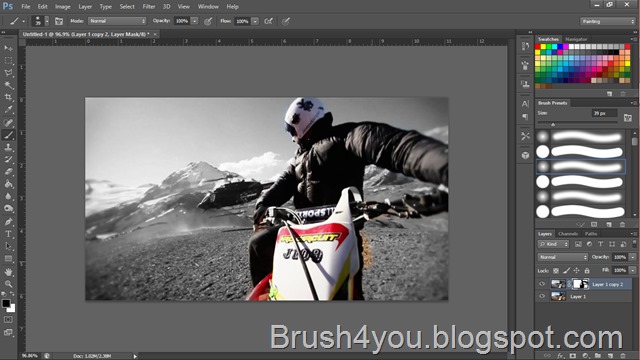Image resolution: width=640 pixels, height=360 pixels.
Task: Select the Magic Wand tool
Action: [x=8, y=85]
